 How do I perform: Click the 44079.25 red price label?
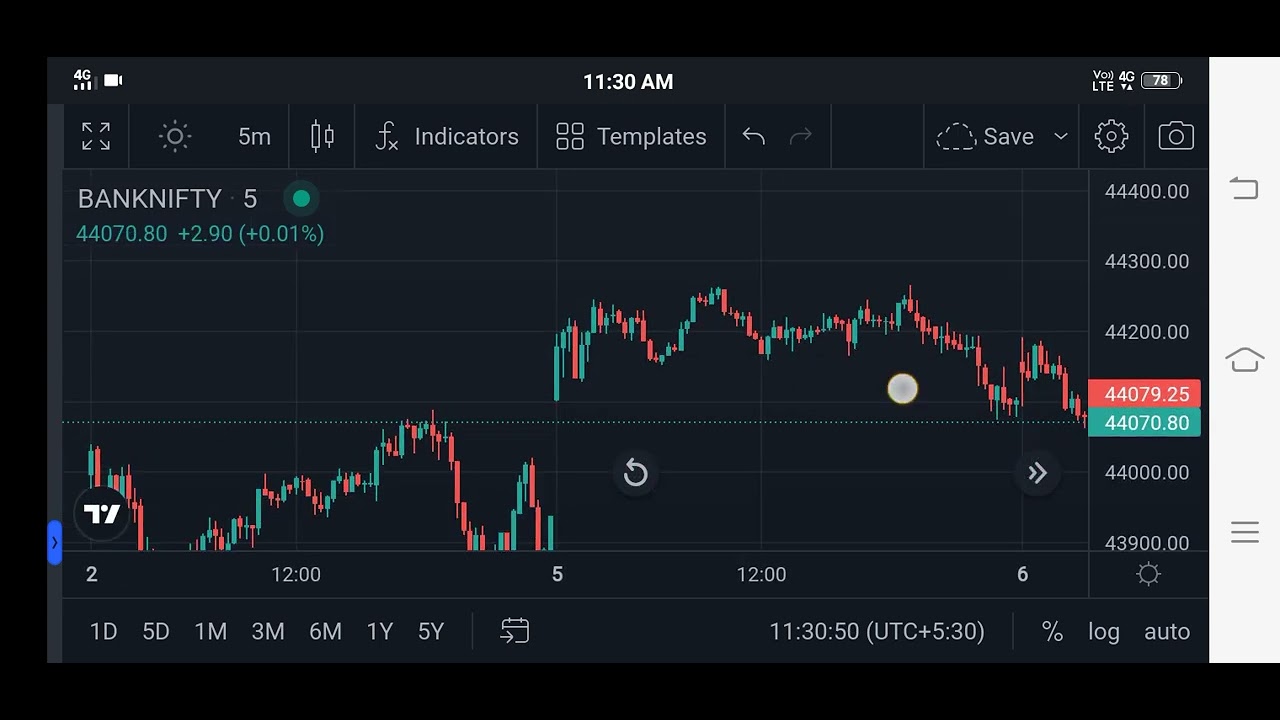tap(1145, 395)
